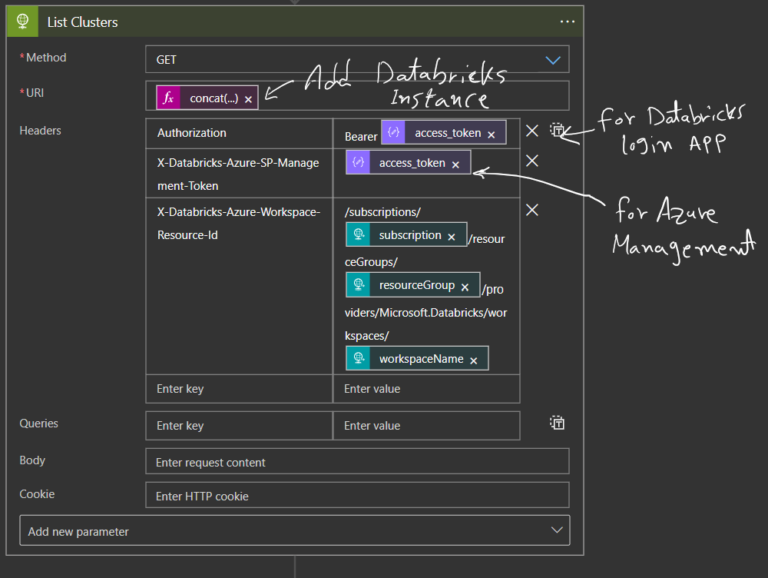
Task: Delete the SP-Management-Token header row
Action: click(532, 161)
